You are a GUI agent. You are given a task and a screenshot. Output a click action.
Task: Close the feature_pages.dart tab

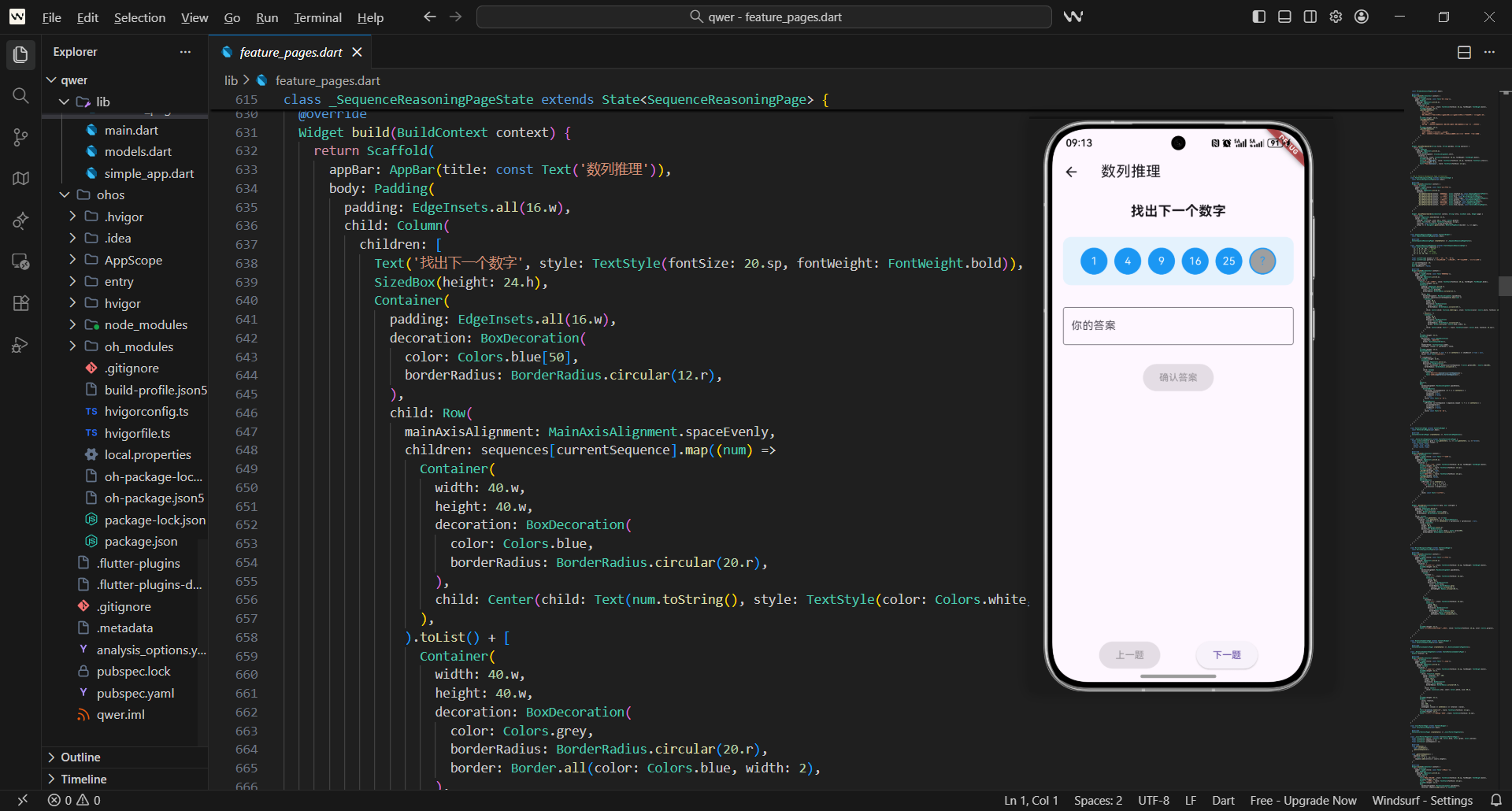357,52
